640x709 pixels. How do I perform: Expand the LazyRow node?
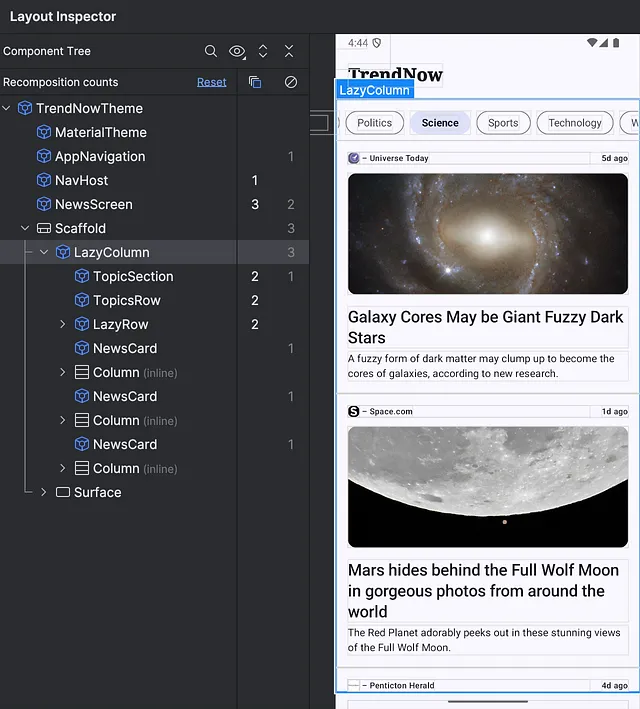(x=63, y=324)
